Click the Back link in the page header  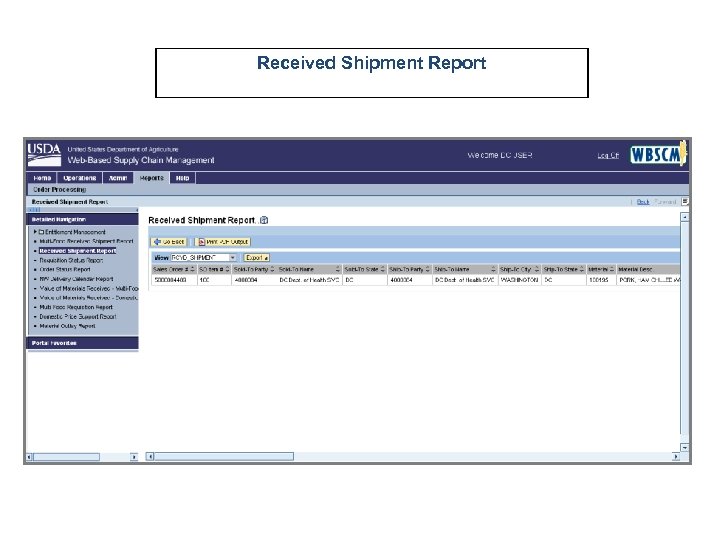(643, 202)
